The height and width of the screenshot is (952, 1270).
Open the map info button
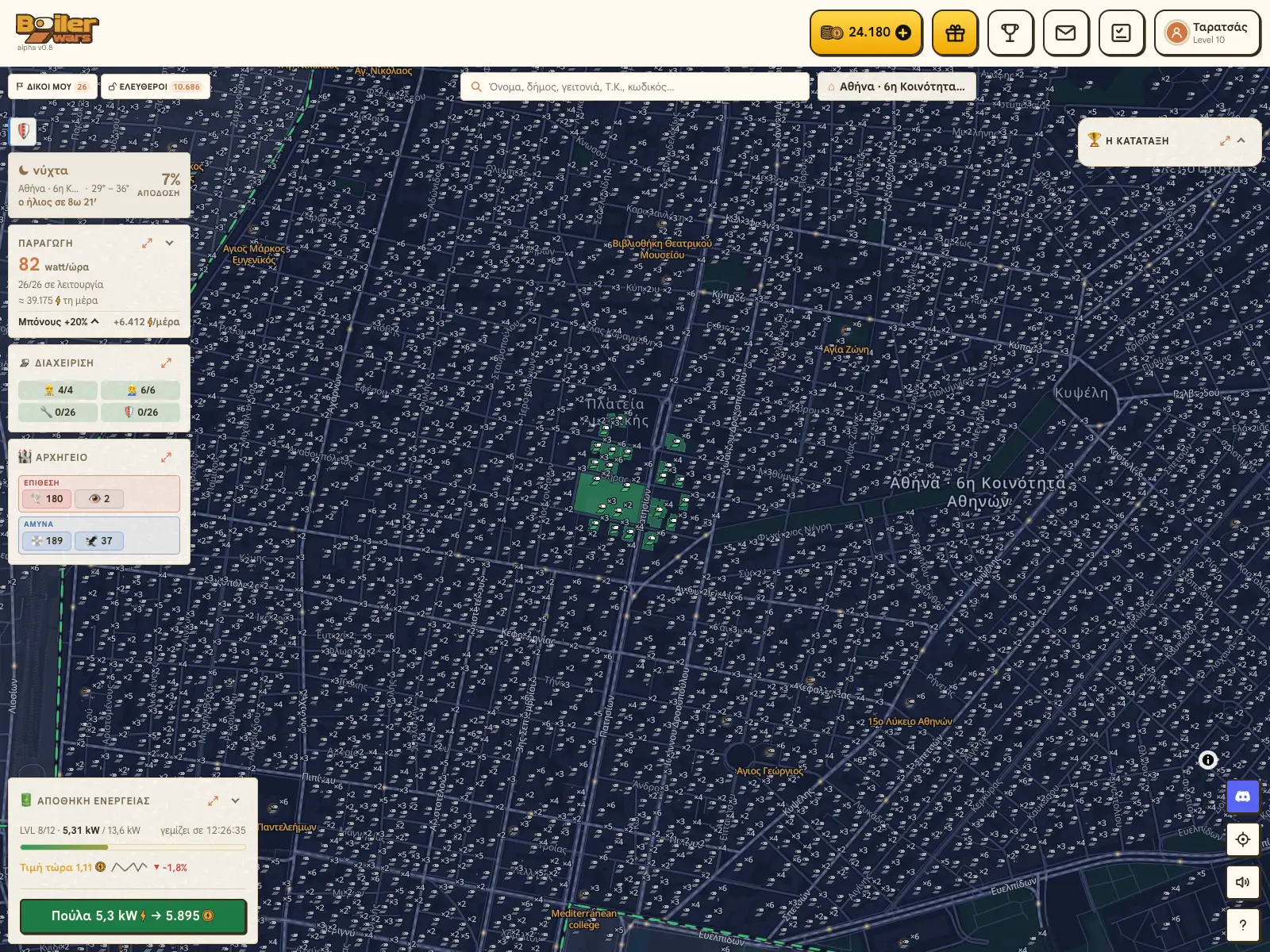click(1207, 760)
